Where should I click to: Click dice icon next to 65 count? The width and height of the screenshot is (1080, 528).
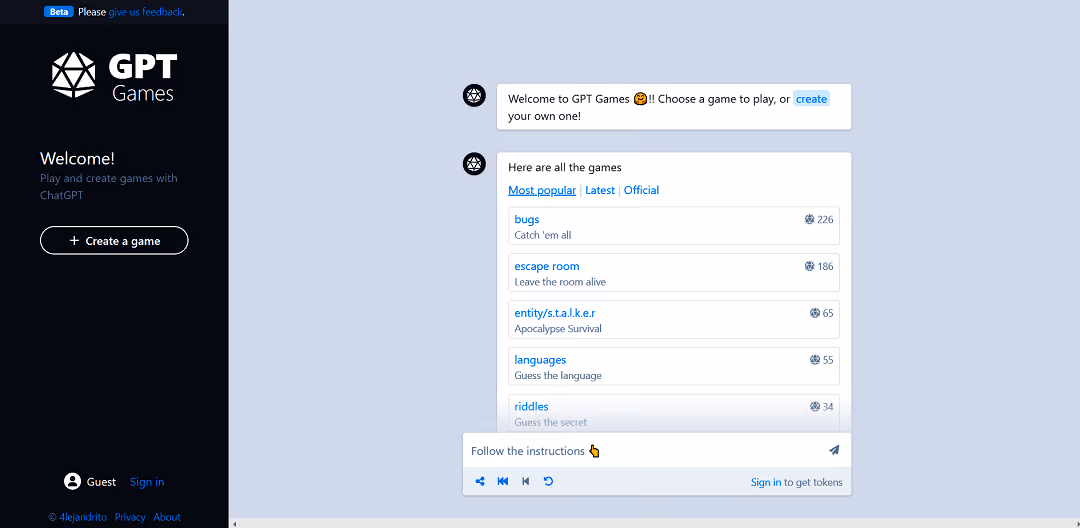tap(815, 313)
